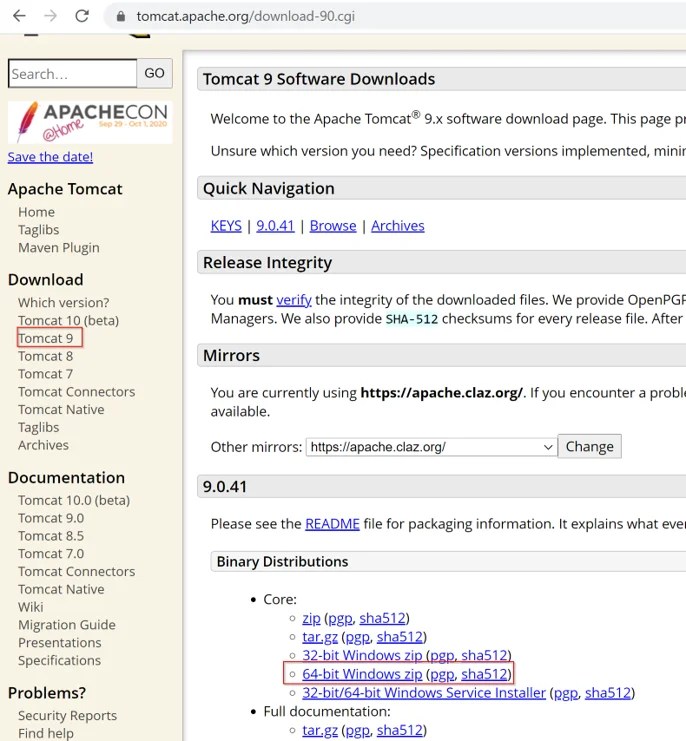Open Tomcat Native under Download
Viewport: 686px width, 741px height.
click(x=61, y=409)
